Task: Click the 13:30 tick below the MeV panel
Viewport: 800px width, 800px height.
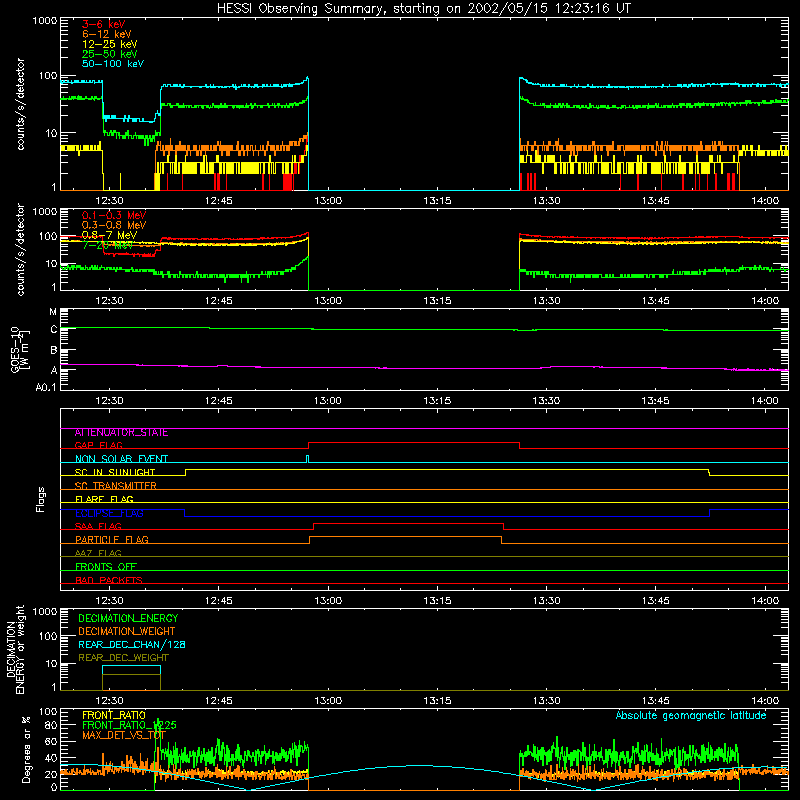Action: [546, 301]
